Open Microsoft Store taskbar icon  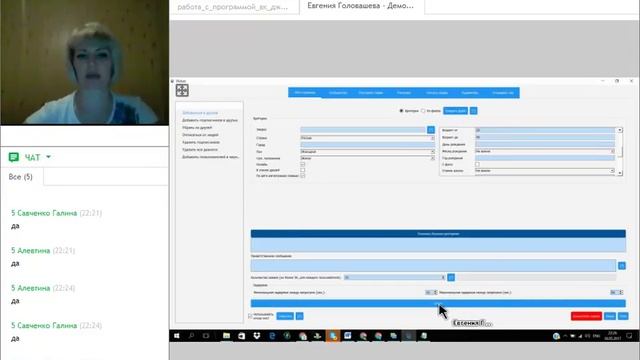coord(242,336)
